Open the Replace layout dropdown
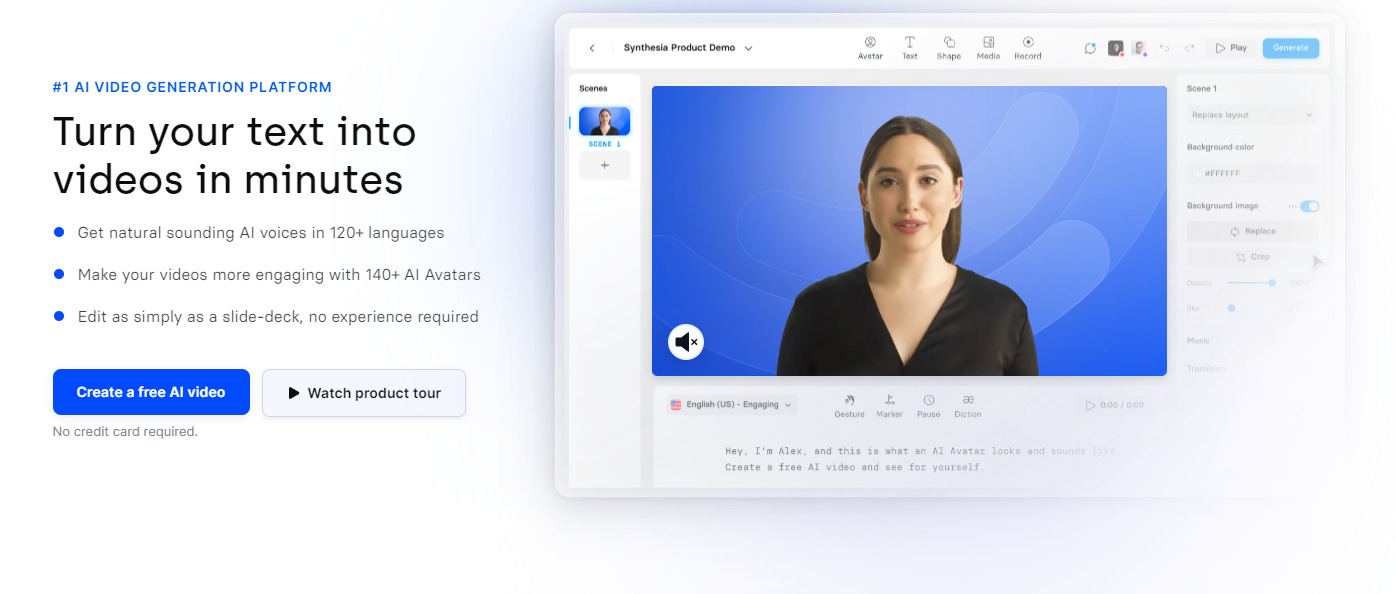Viewport: 1396px width, 594px height. pos(1252,115)
